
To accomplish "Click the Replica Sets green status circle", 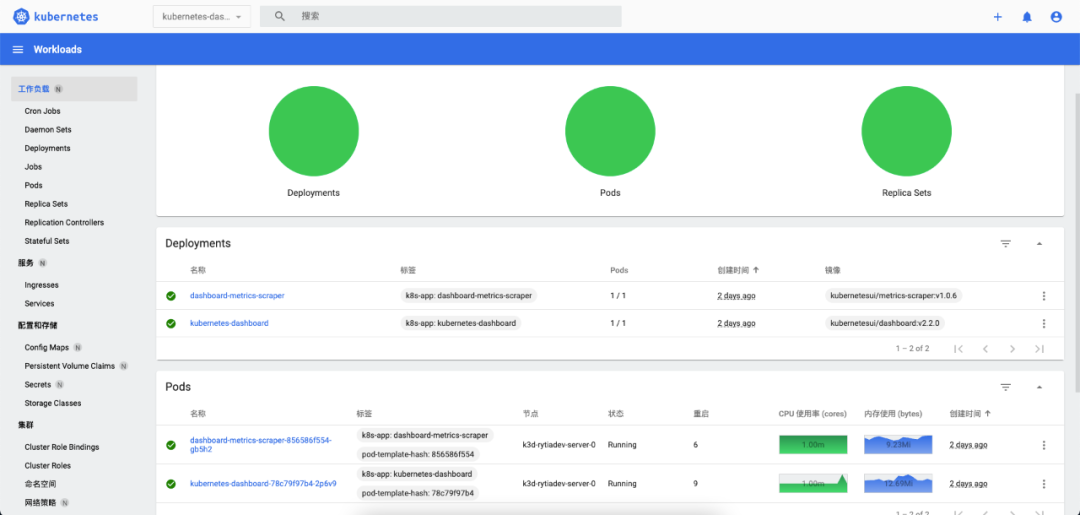I will [906, 131].
